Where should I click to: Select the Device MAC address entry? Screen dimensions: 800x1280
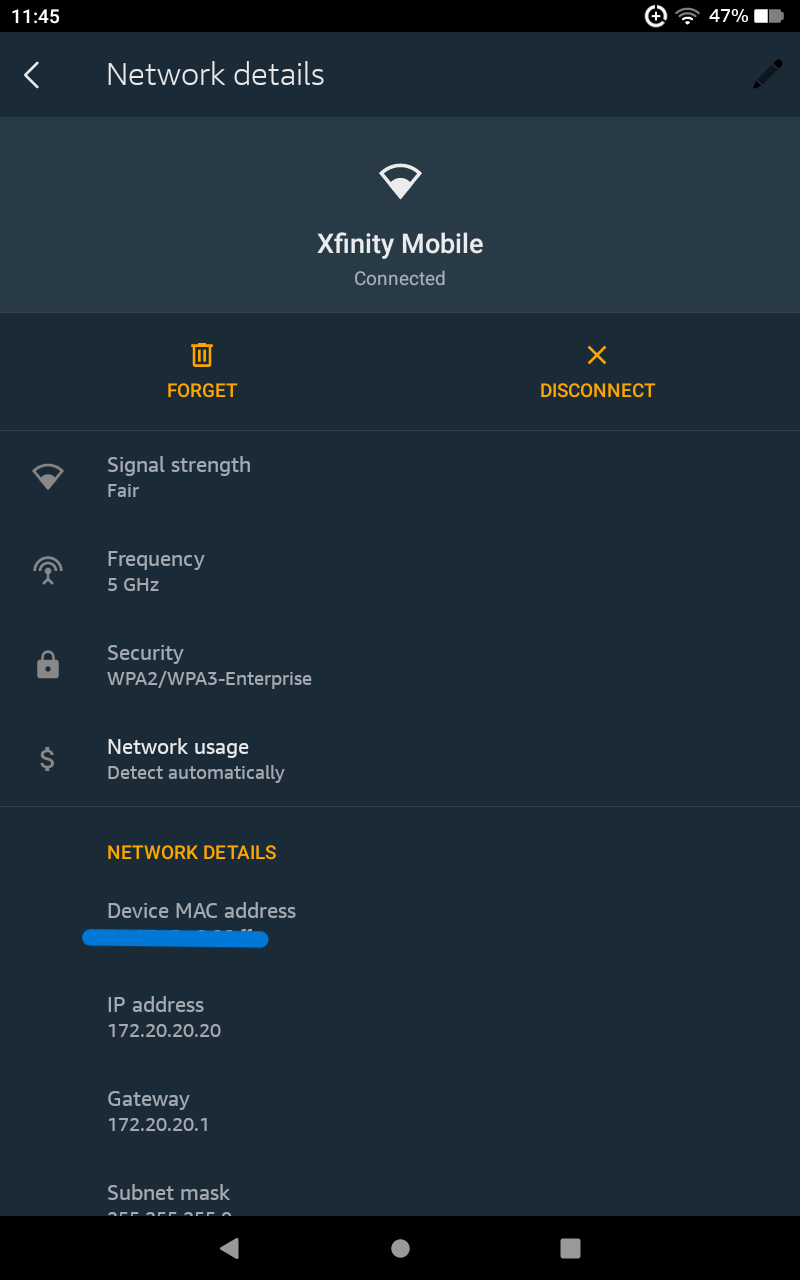[x=400, y=925]
